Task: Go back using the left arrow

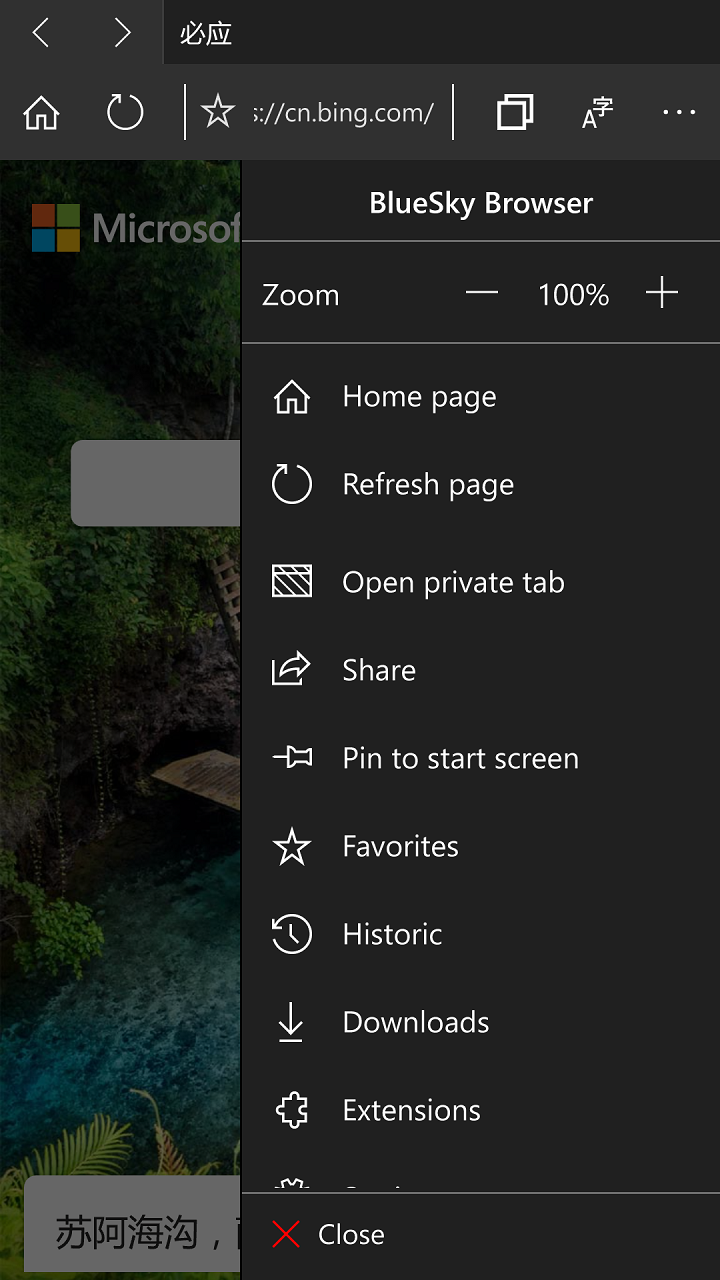Action: pos(41,33)
